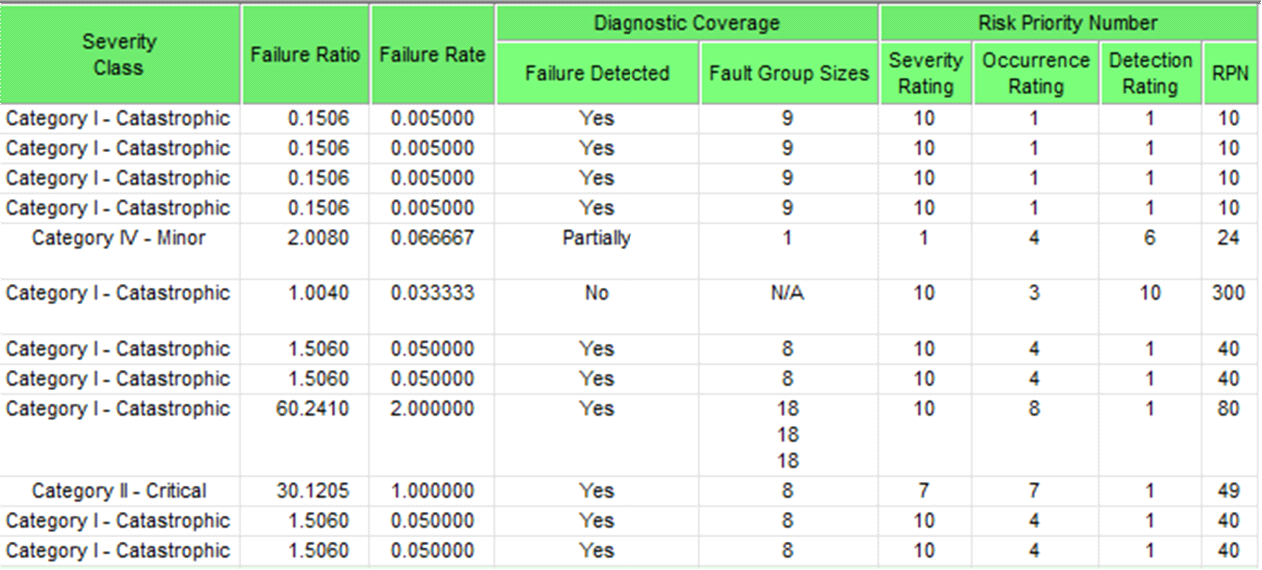Click the Failure Rate column header
1262x570 pixels.
(433, 55)
